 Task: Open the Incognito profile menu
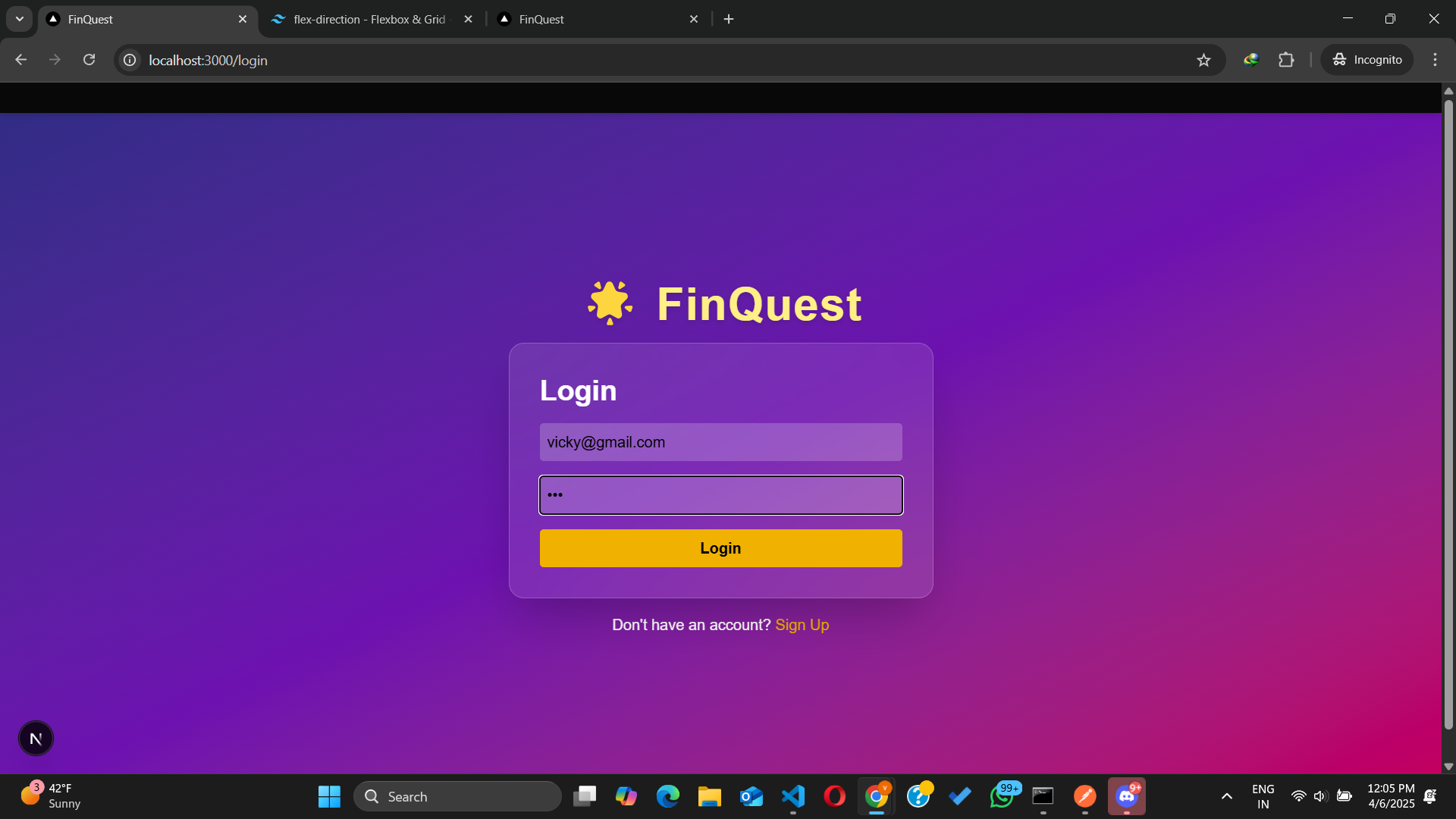click(x=1367, y=60)
